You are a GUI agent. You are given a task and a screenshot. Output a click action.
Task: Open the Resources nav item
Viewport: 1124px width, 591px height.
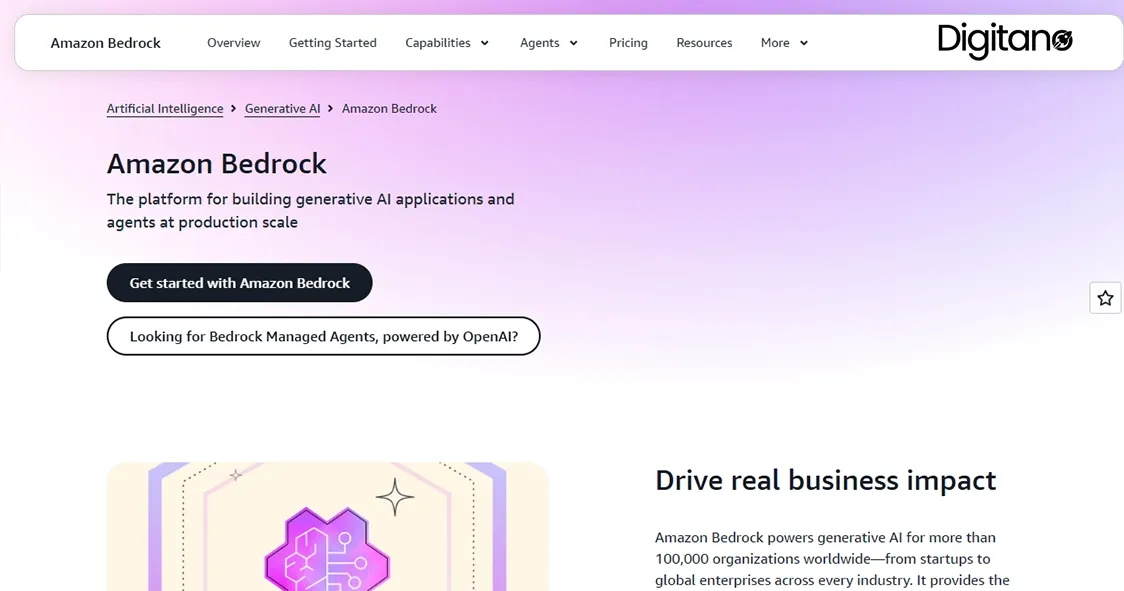click(x=704, y=43)
